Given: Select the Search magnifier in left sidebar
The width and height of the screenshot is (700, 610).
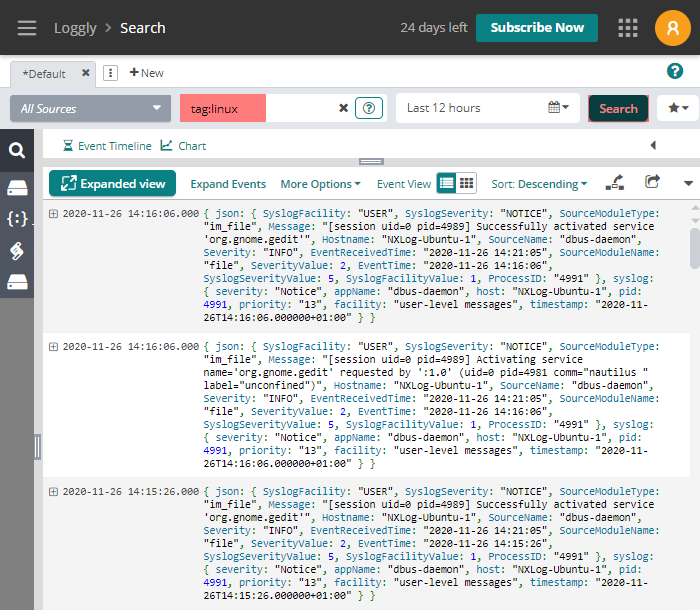Looking at the screenshot, I should (x=17, y=151).
